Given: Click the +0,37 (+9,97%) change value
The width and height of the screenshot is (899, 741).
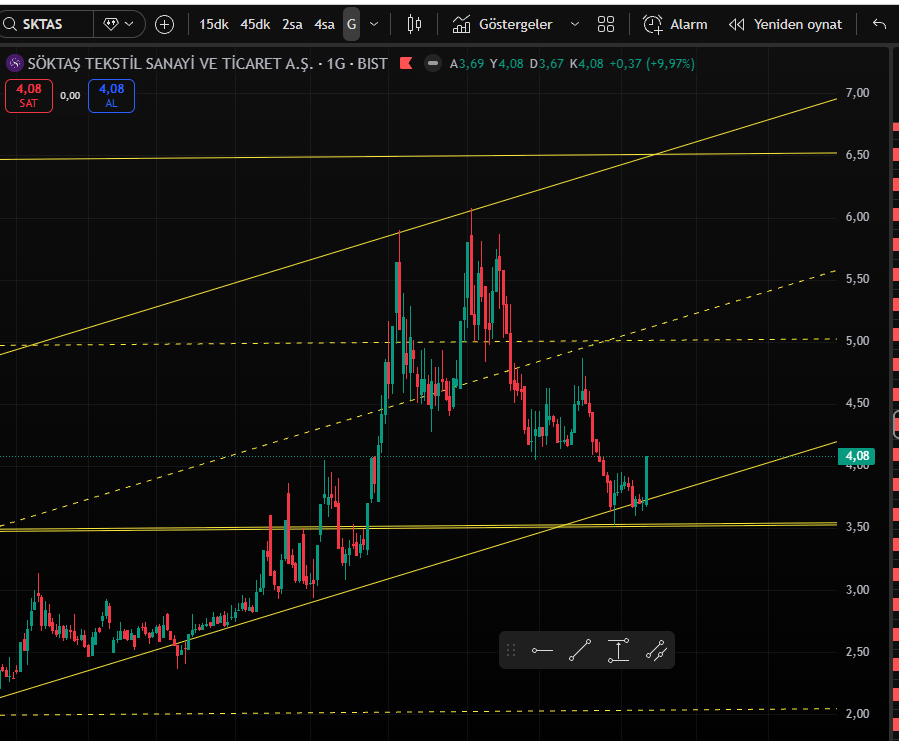Looking at the screenshot, I should pos(652,64).
